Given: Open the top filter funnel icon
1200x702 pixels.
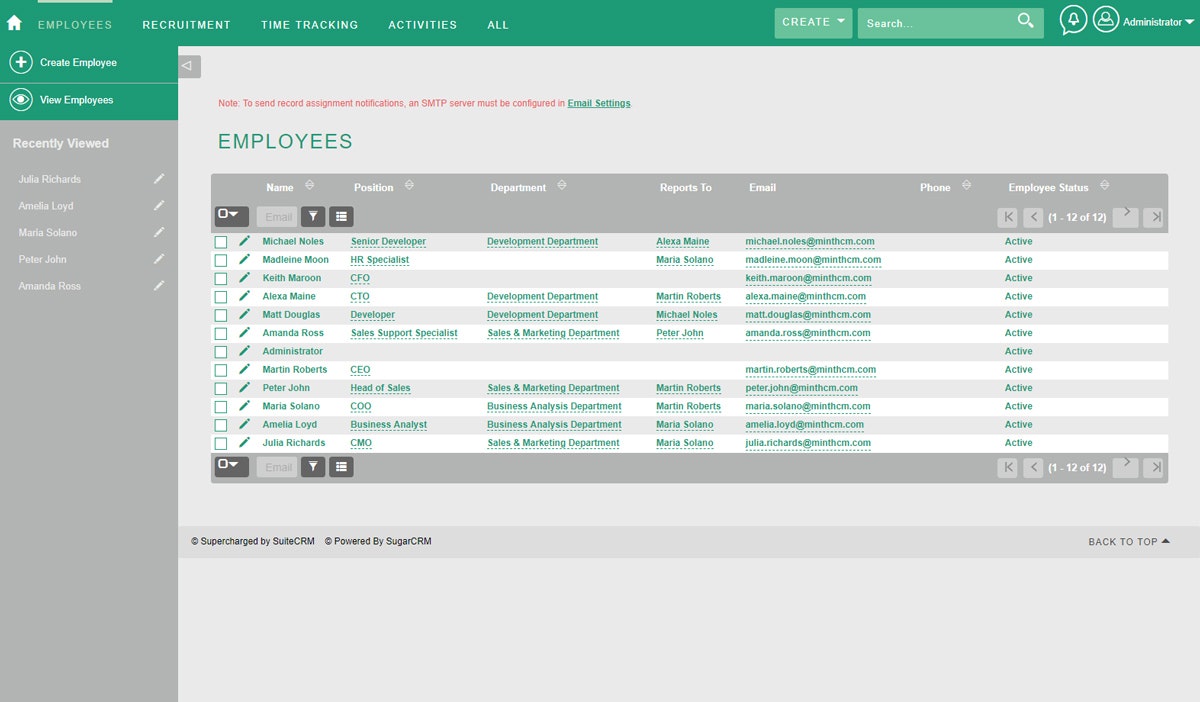Looking at the screenshot, I should [313, 216].
